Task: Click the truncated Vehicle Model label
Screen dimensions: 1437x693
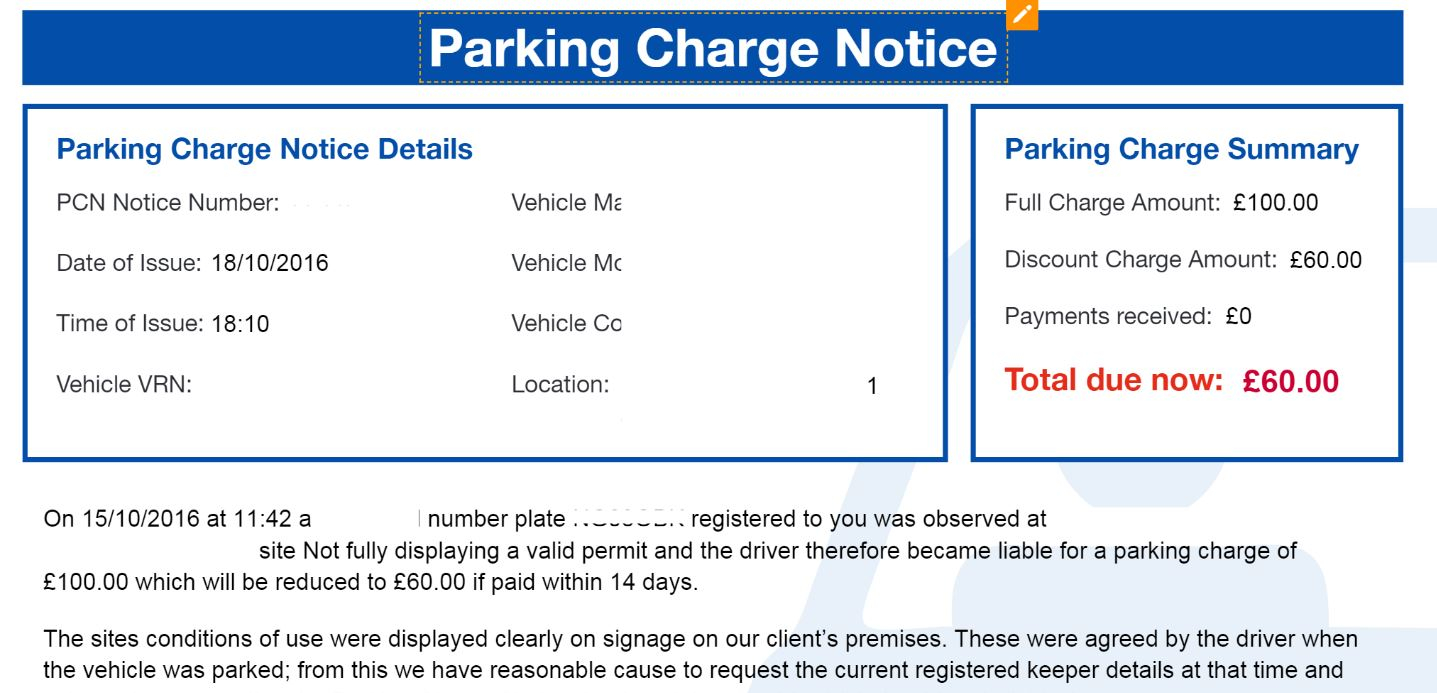Action: coord(566,264)
